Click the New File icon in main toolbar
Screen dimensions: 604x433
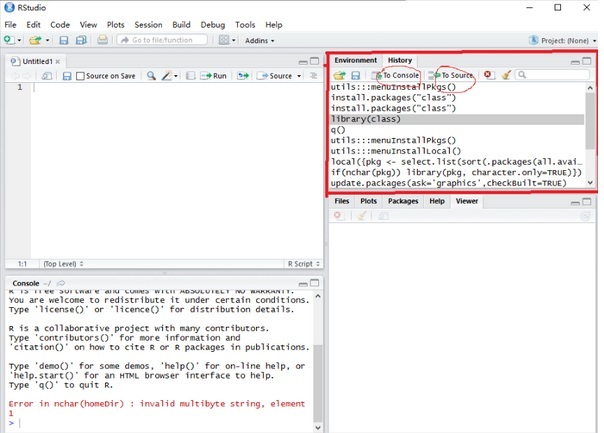pos(8,40)
